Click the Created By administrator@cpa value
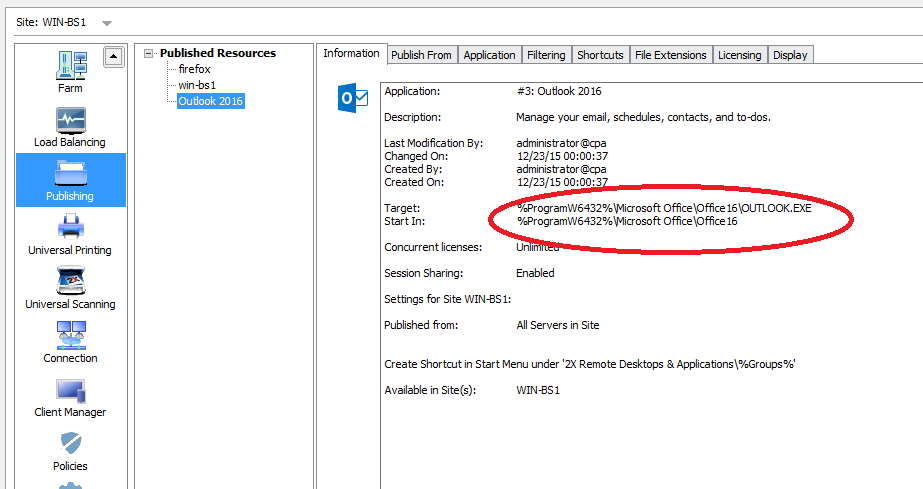Image resolution: width=923 pixels, height=489 pixels. tap(561, 169)
